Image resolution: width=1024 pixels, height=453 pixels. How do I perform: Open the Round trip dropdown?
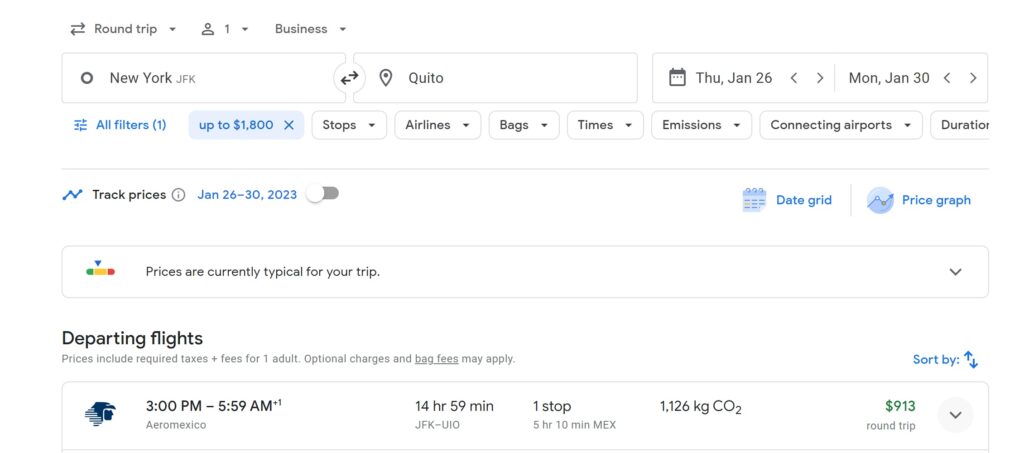pos(123,29)
